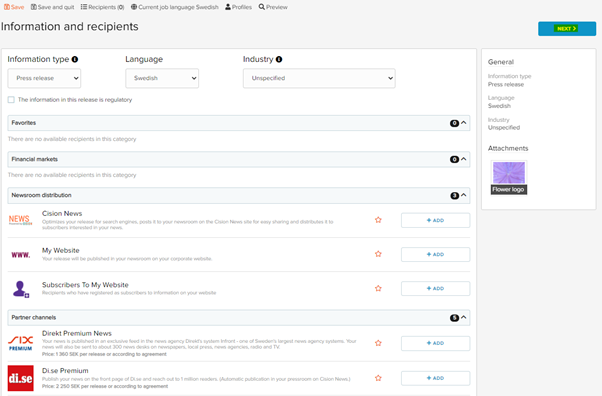Image resolution: width=602 pixels, height=396 pixels.
Task: Click the My Website www icon
Action: (21, 255)
